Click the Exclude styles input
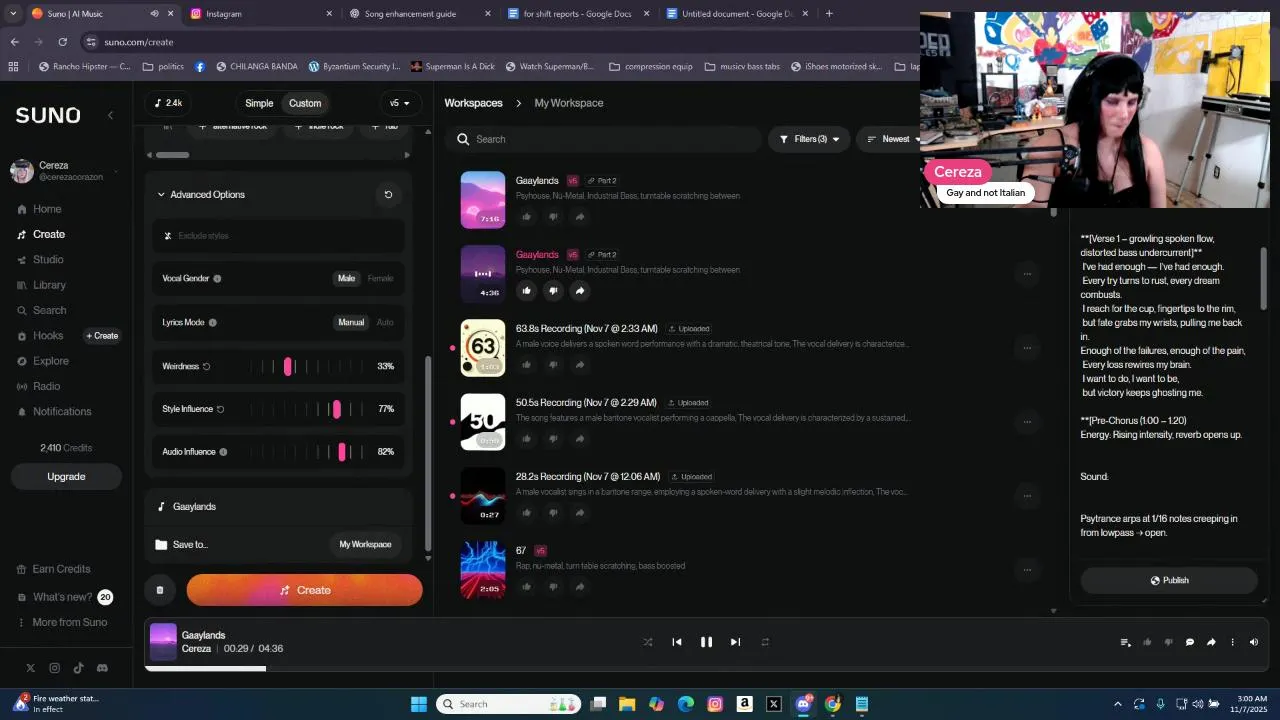 pos(280,236)
